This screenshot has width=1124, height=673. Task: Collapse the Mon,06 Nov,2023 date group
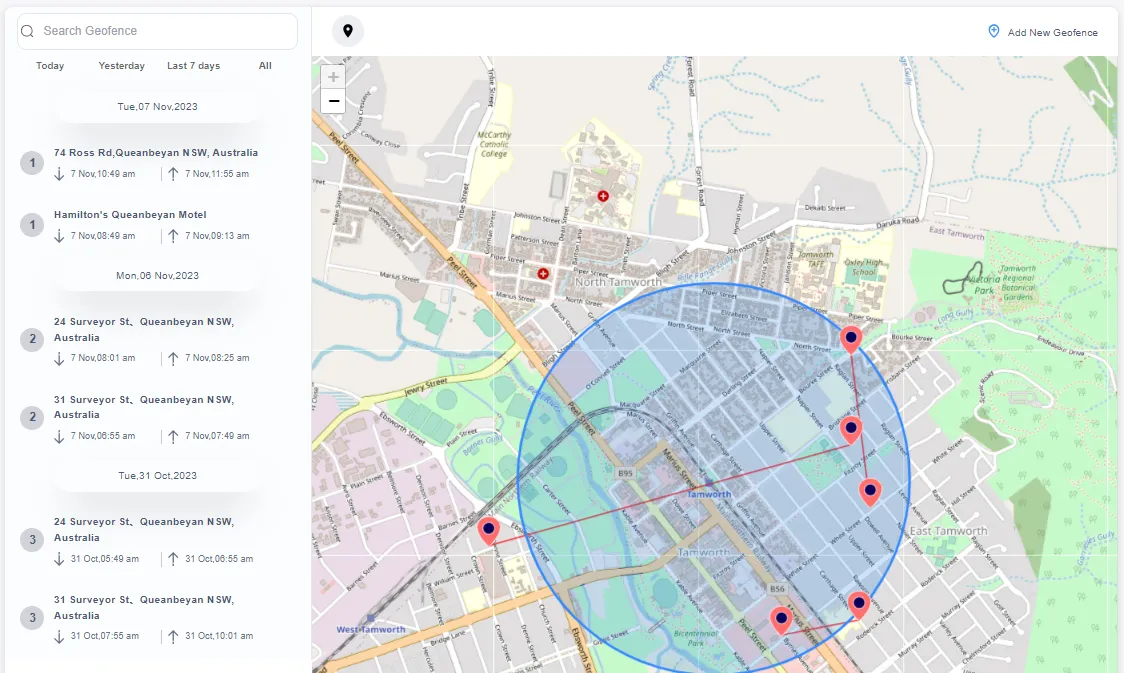(x=157, y=275)
